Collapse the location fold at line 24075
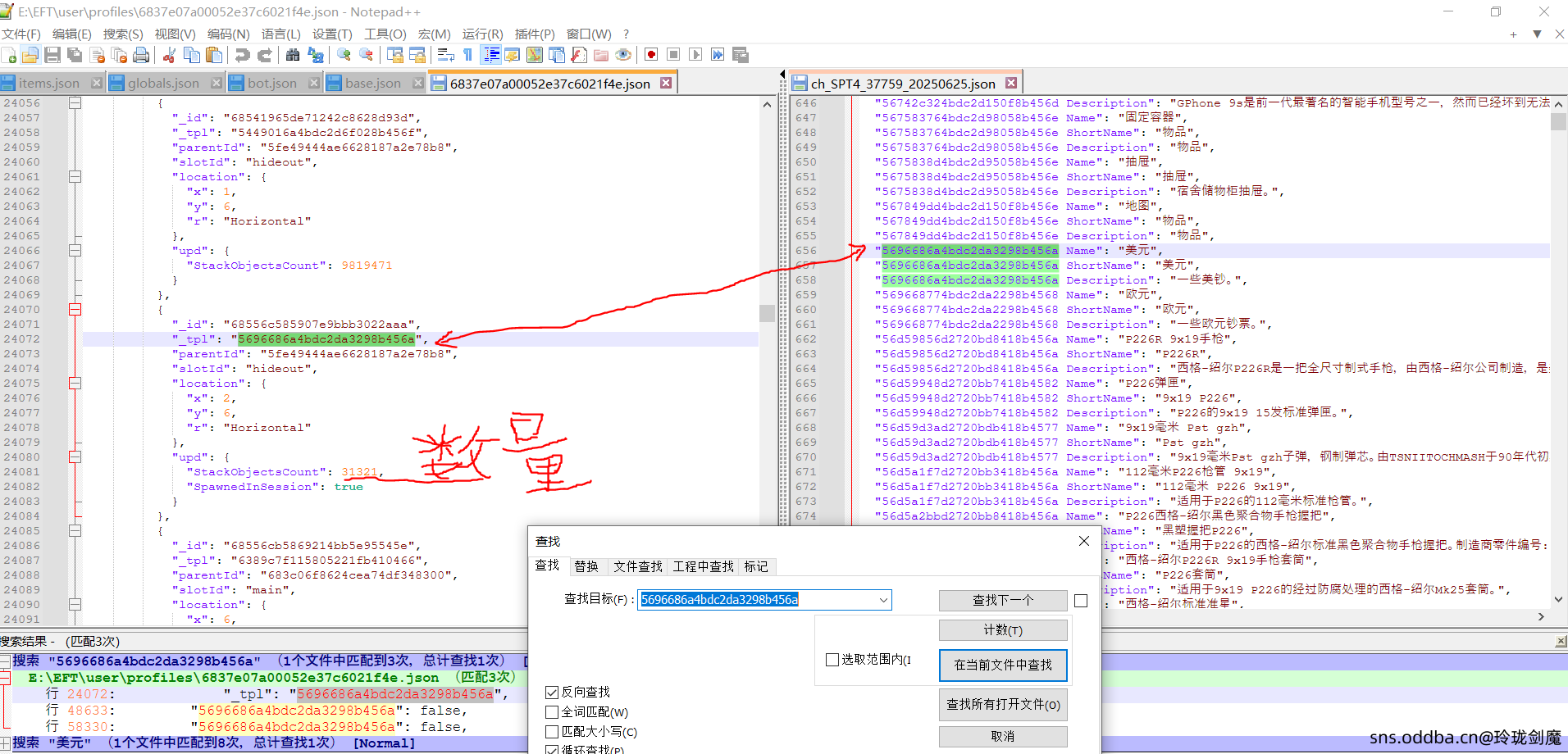The image size is (1568, 754). (x=75, y=384)
